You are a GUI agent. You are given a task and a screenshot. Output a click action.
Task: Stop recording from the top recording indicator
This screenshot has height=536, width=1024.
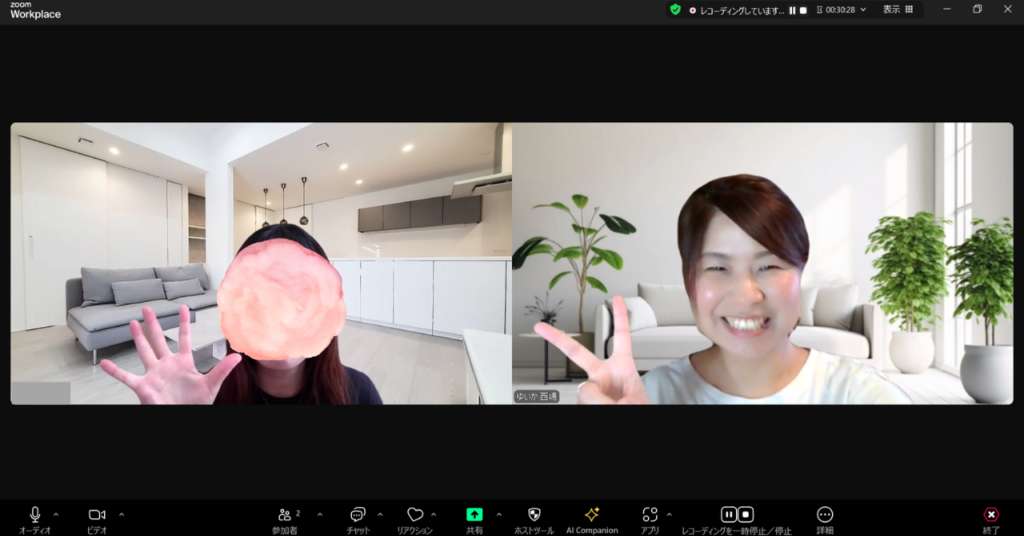[803, 10]
